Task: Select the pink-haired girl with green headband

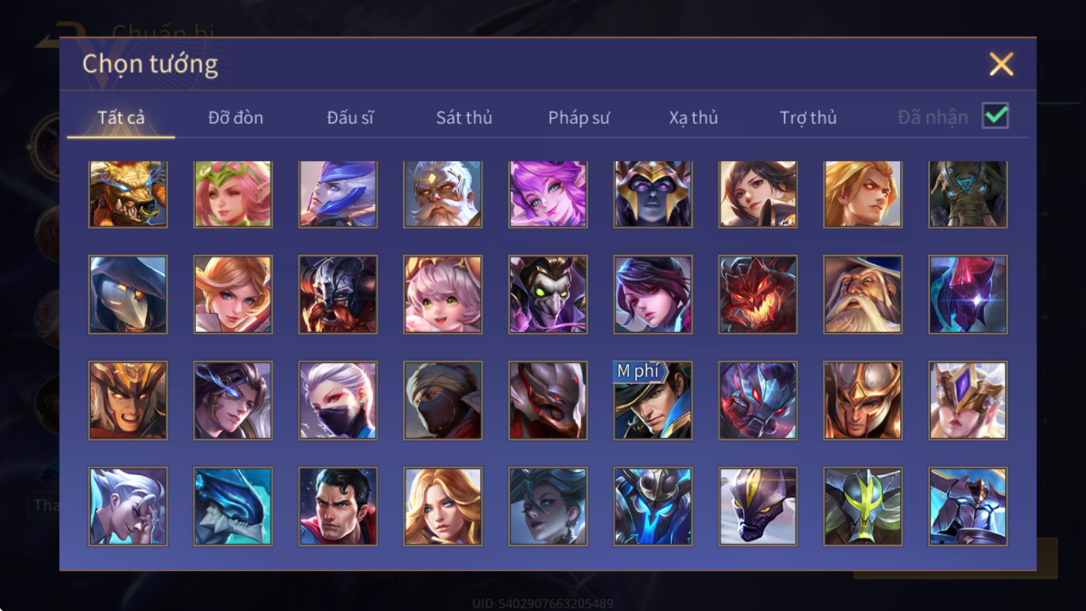Action: 233,194
